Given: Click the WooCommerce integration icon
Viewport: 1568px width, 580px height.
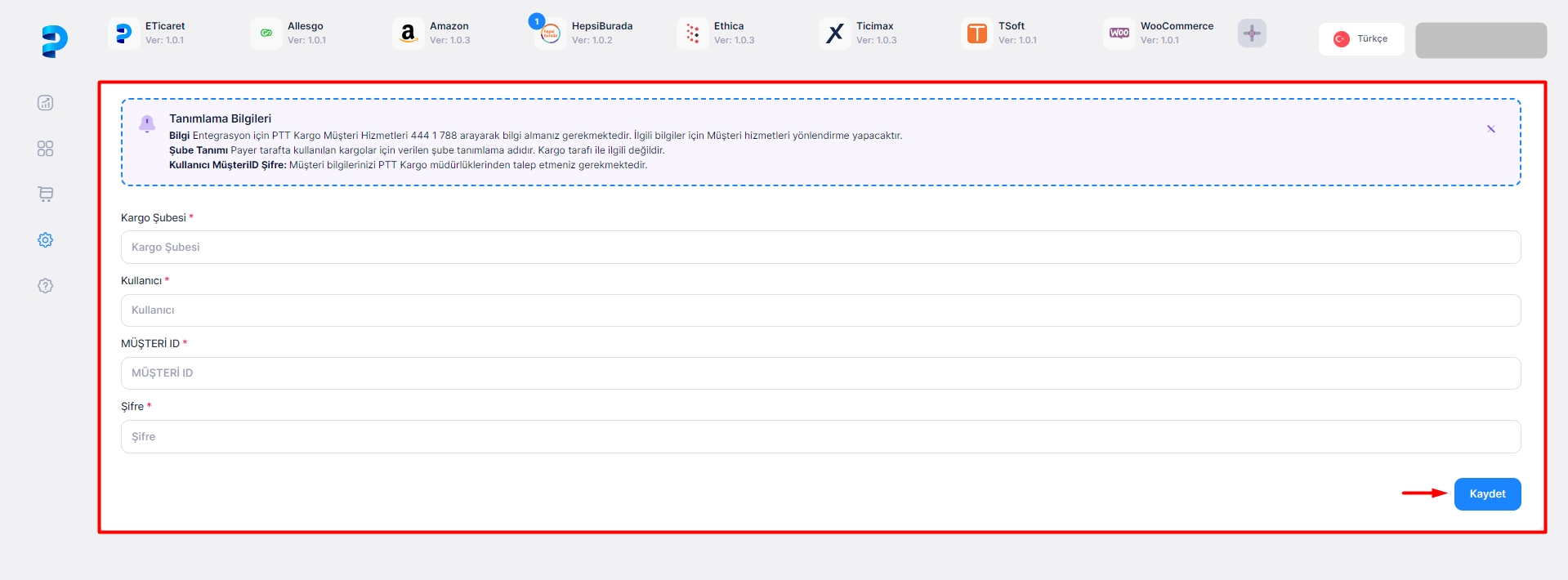Looking at the screenshot, I should click(1119, 33).
